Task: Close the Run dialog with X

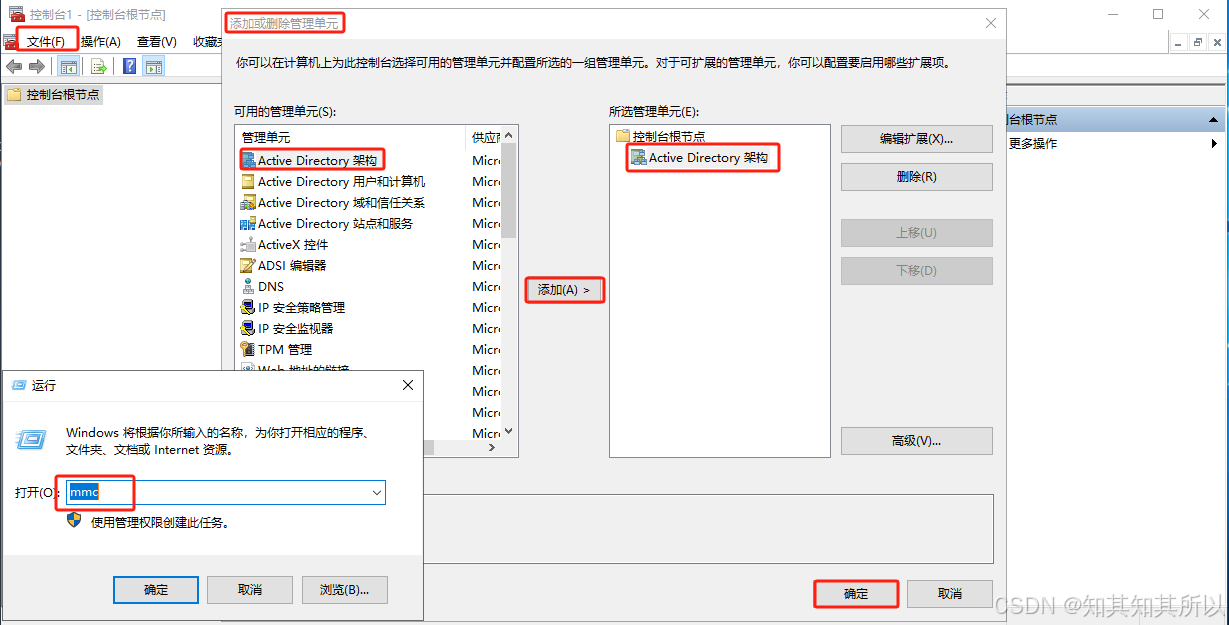Action: pos(407,385)
